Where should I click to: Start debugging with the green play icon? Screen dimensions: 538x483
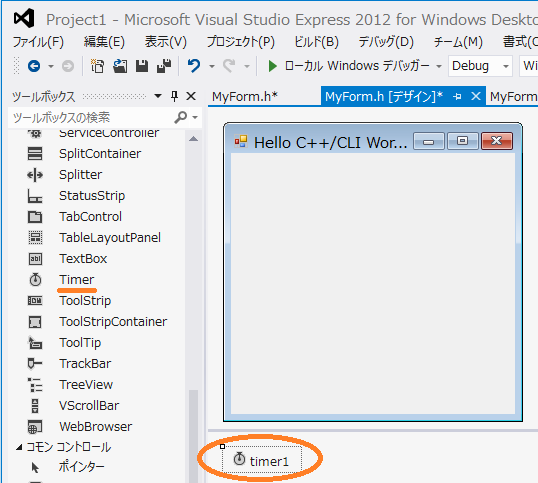click(273, 66)
